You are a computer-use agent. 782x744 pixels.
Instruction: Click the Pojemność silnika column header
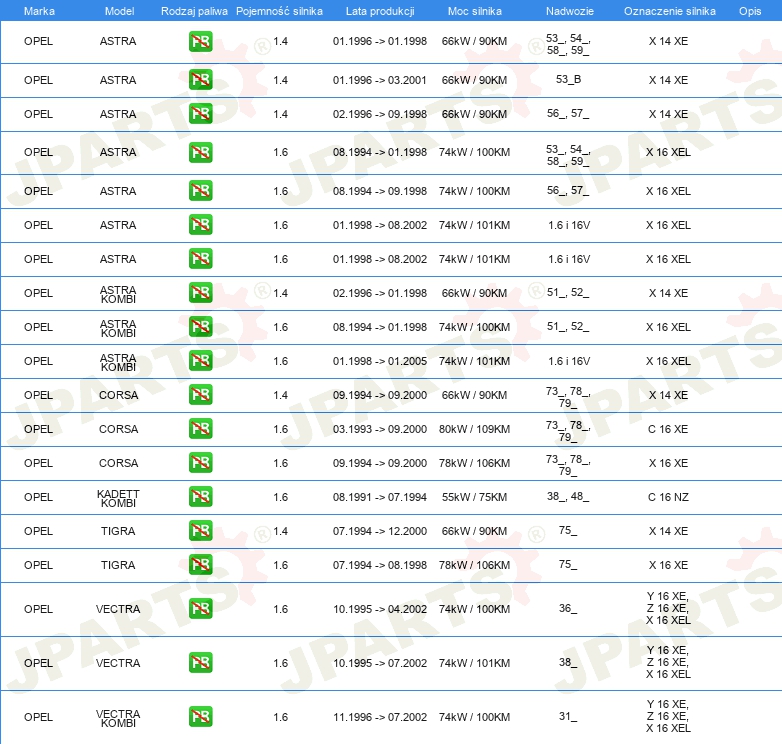point(279,11)
